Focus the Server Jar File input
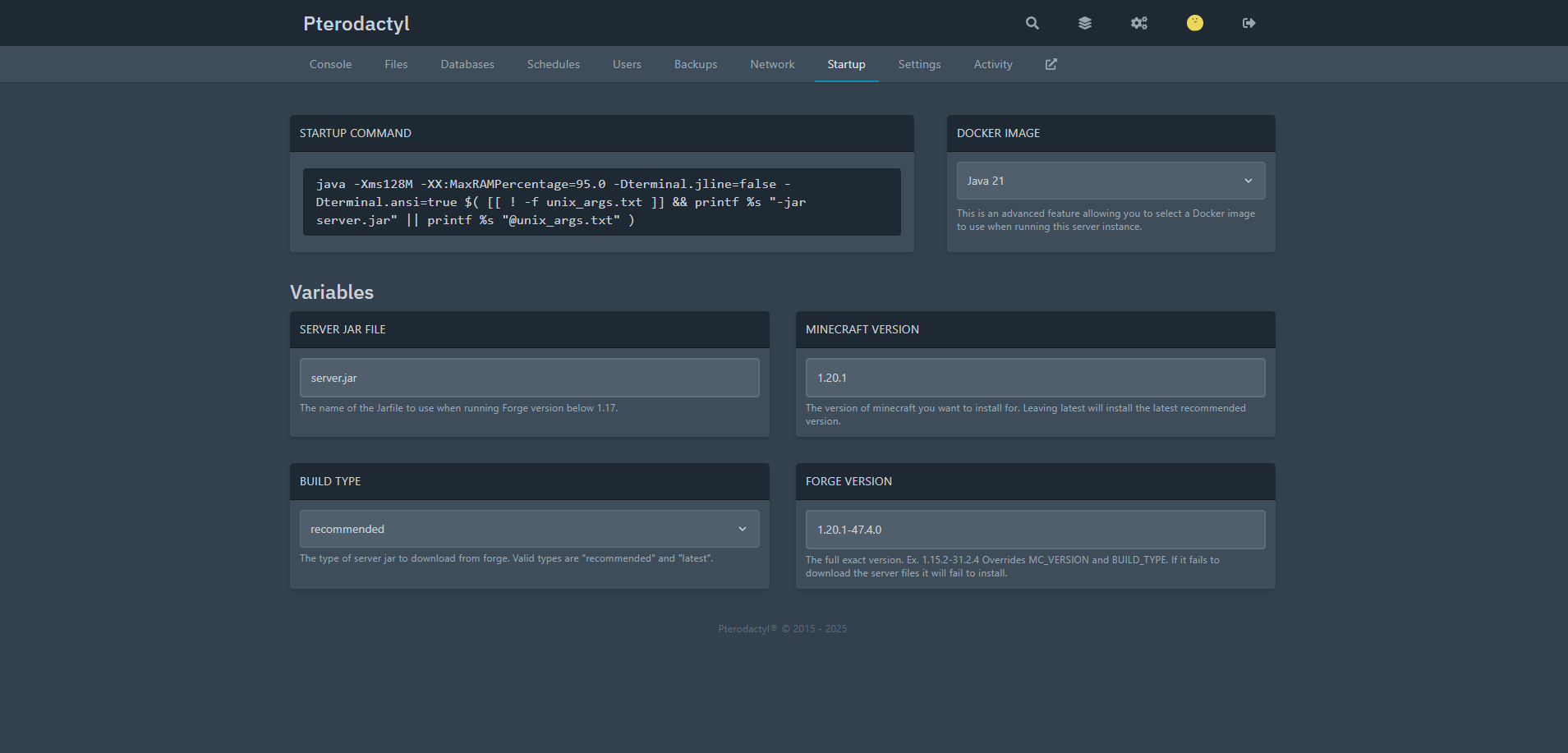This screenshot has height=753, width=1568. point(529,378)
